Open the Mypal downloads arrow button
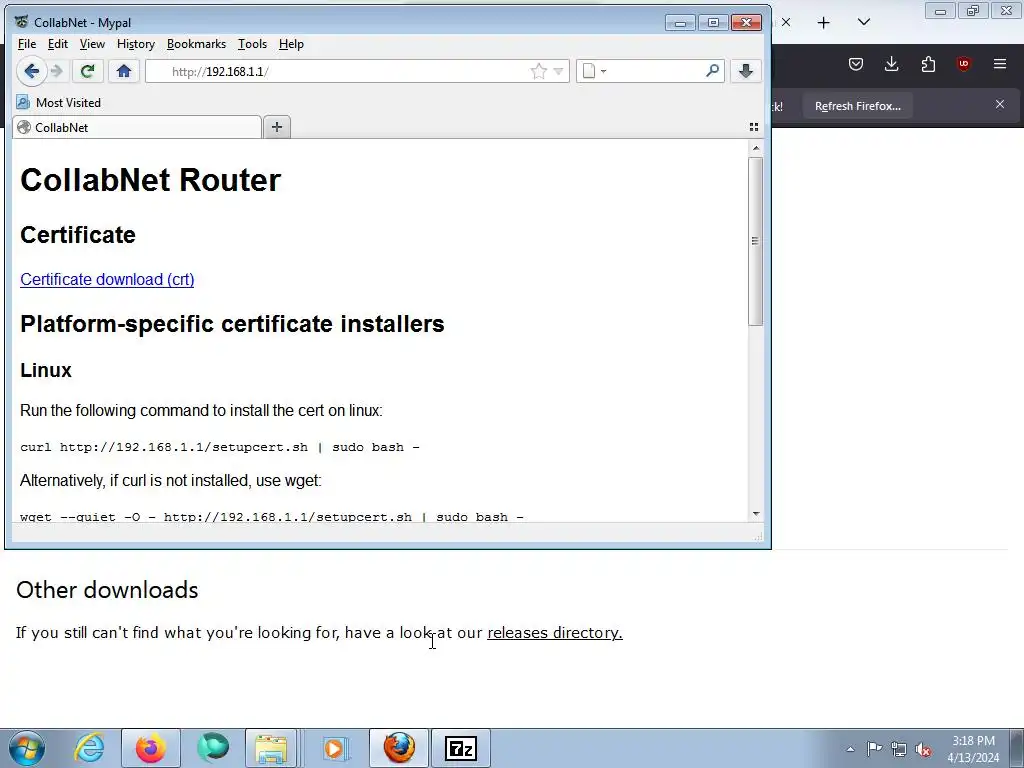Screen dimensions: 1024x768 click(x=746, y=71)
